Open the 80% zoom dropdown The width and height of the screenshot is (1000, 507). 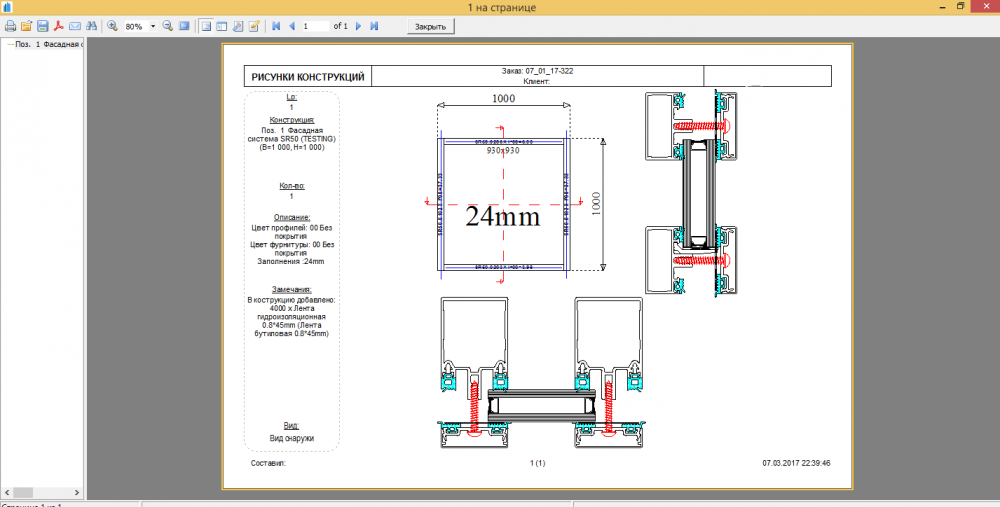pos(153,27)
